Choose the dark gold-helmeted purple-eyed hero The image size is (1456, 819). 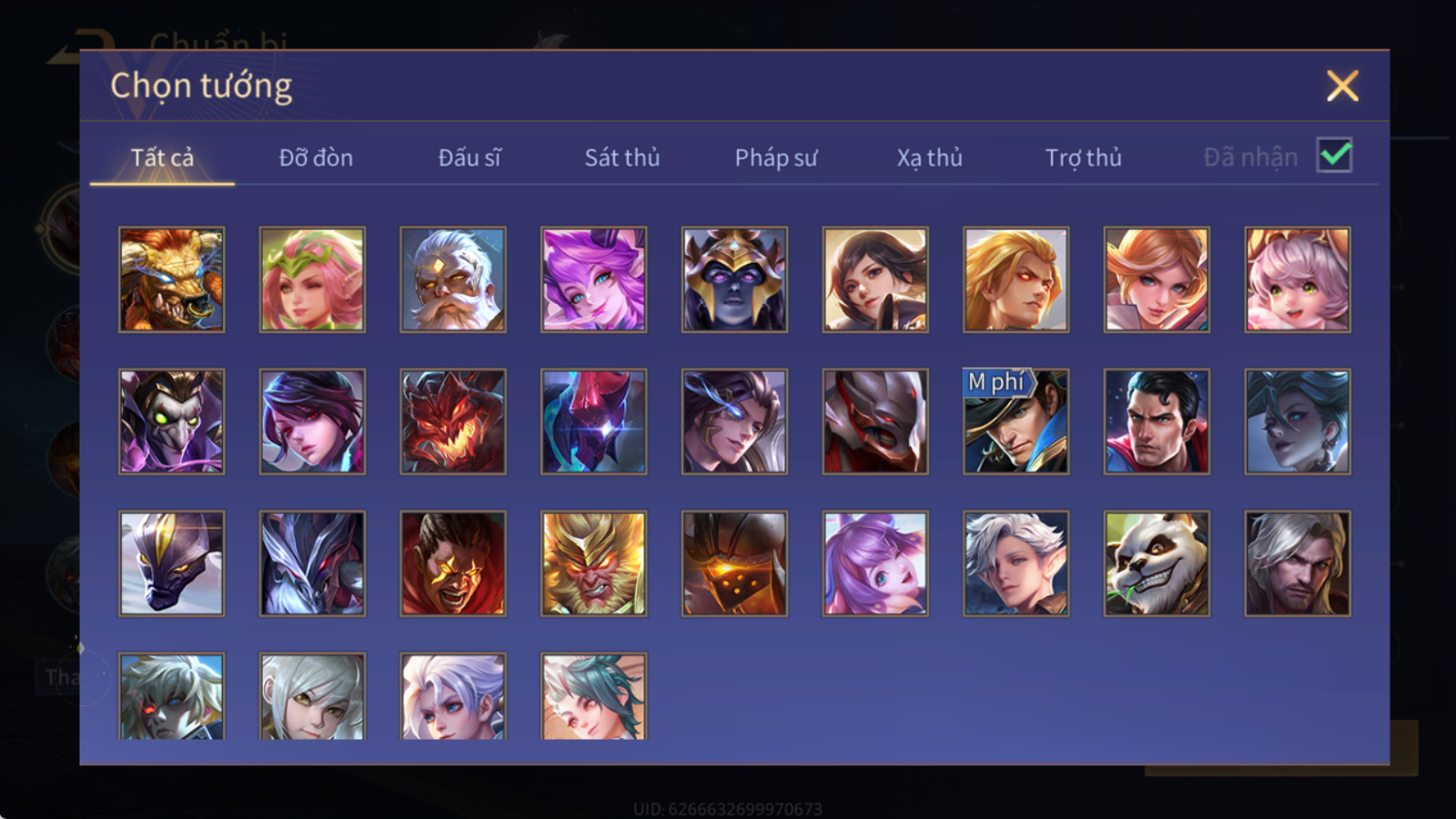click(734, 279)
